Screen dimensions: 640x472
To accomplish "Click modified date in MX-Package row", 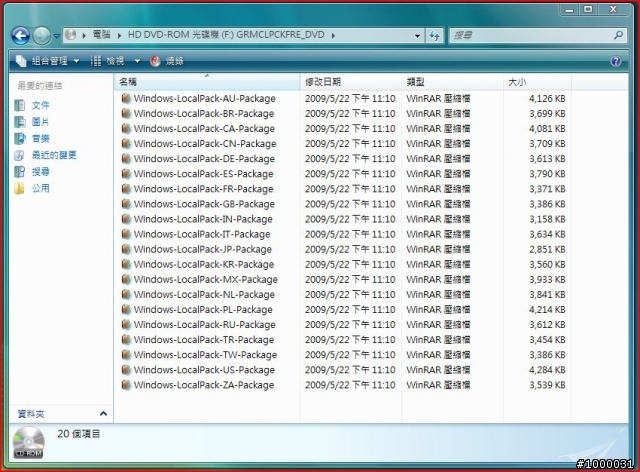I will point(350,280).
